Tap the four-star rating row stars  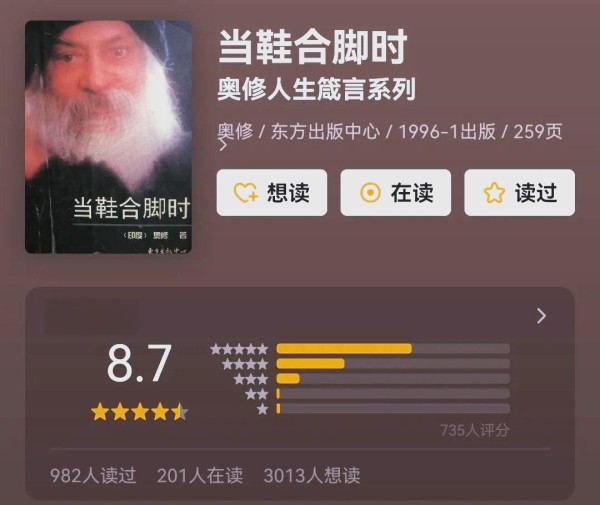[x=245, y=364]
